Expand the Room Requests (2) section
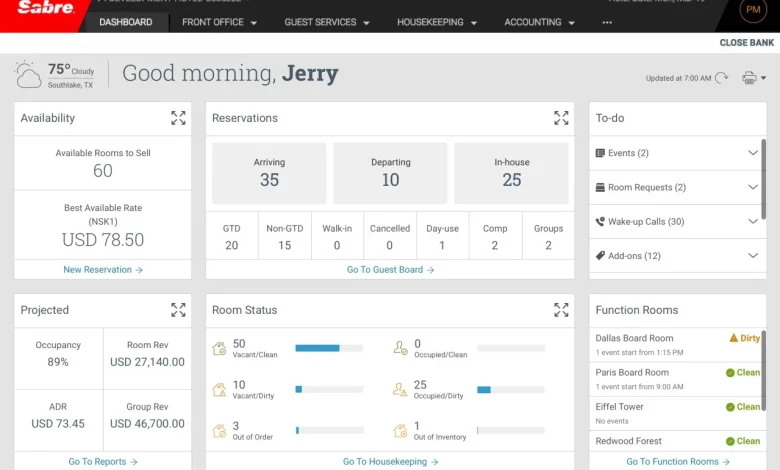780x470 pixels. click(x=753, y=187)
